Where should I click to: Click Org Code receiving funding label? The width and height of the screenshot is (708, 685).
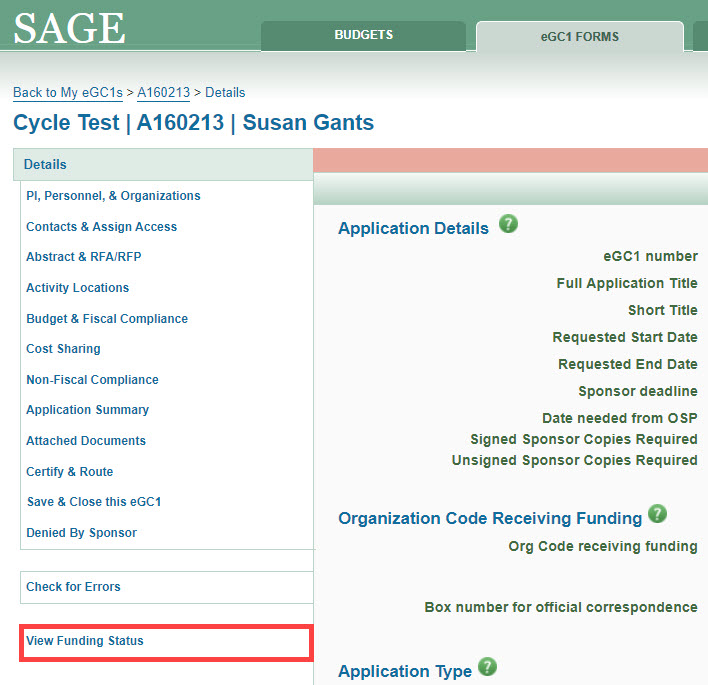tap(603, 546)
